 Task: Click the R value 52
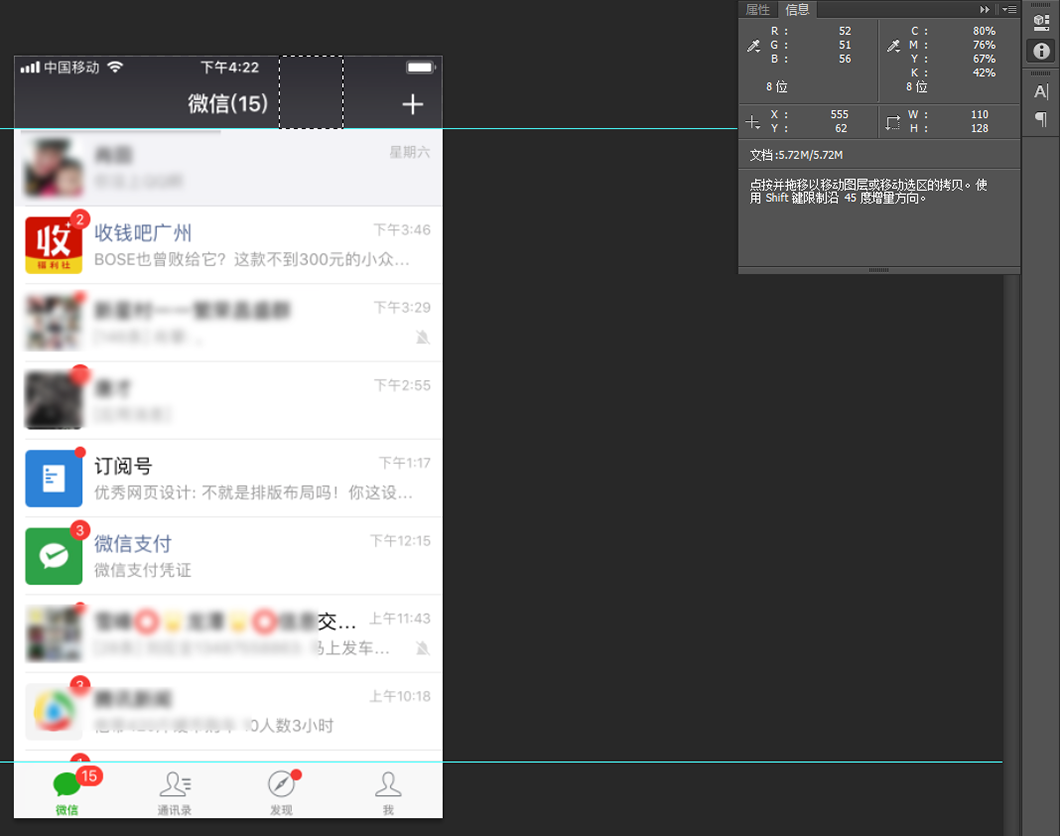[x=845, y=31]
